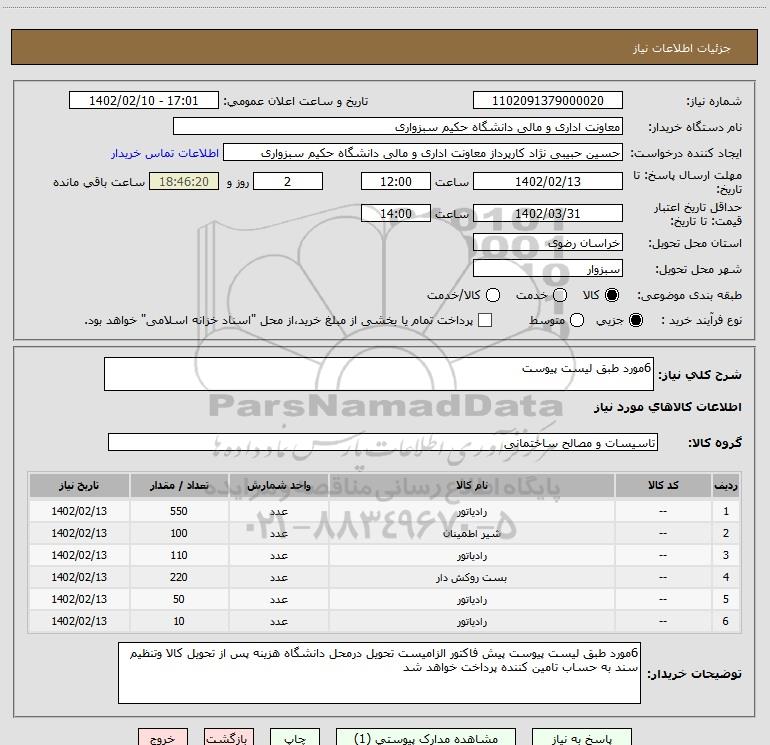Click رادیاتور in row 1
770x745 pixels.
tap(472, 512)
